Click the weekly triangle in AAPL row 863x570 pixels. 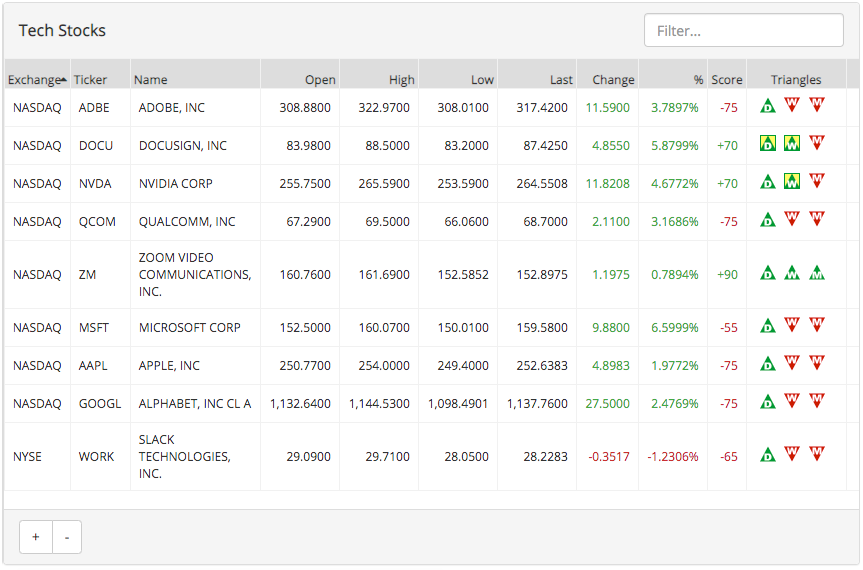click(x=791, y=363)
